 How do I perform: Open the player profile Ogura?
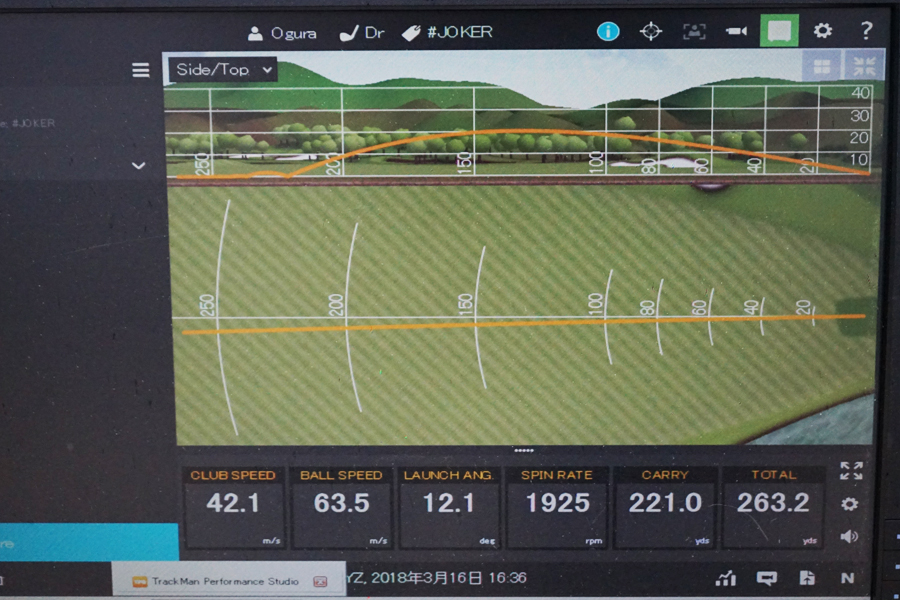(x=282, y=33)
